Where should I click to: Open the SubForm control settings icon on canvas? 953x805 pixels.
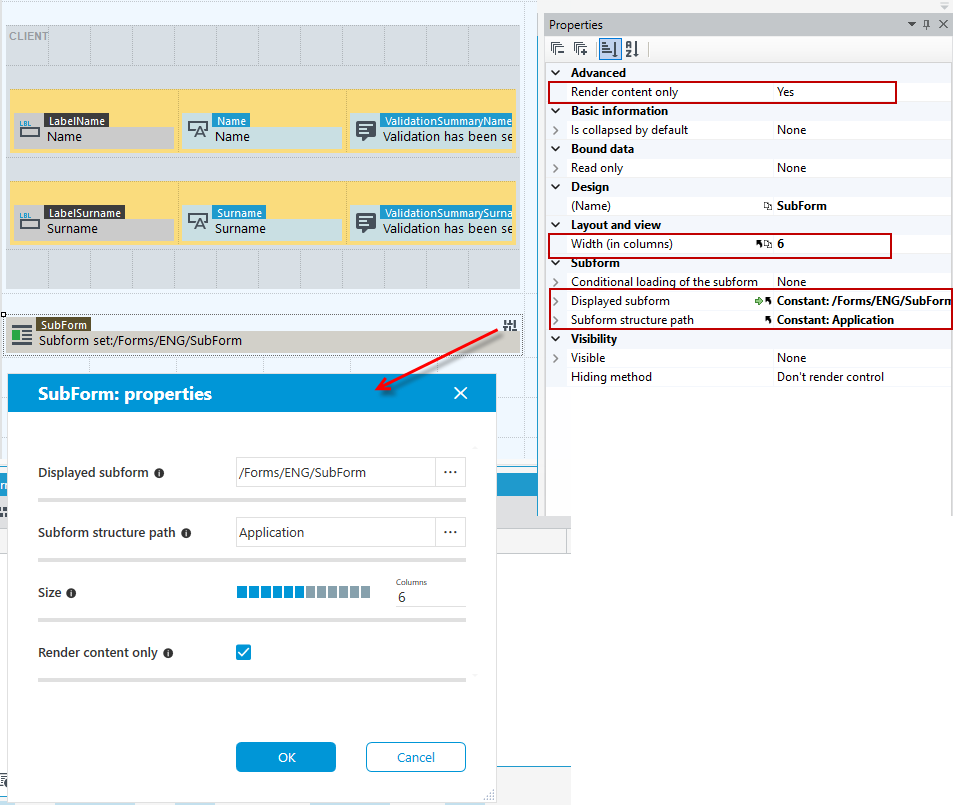(510, 325)
